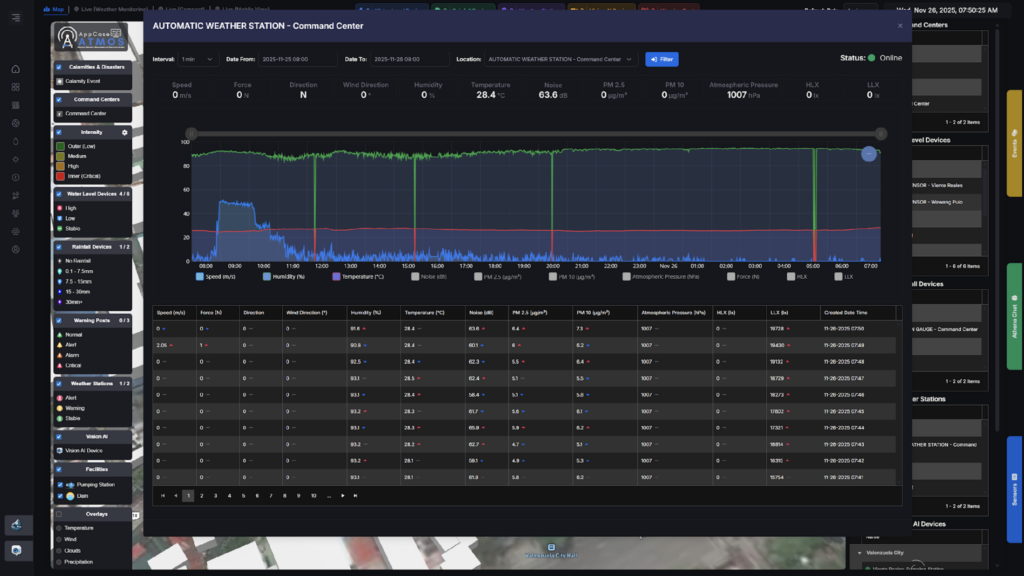This screenshot has height=576, width=1024.
Task: Toggle the Temperature (°C) chart legend
Action: click(358, 277)
